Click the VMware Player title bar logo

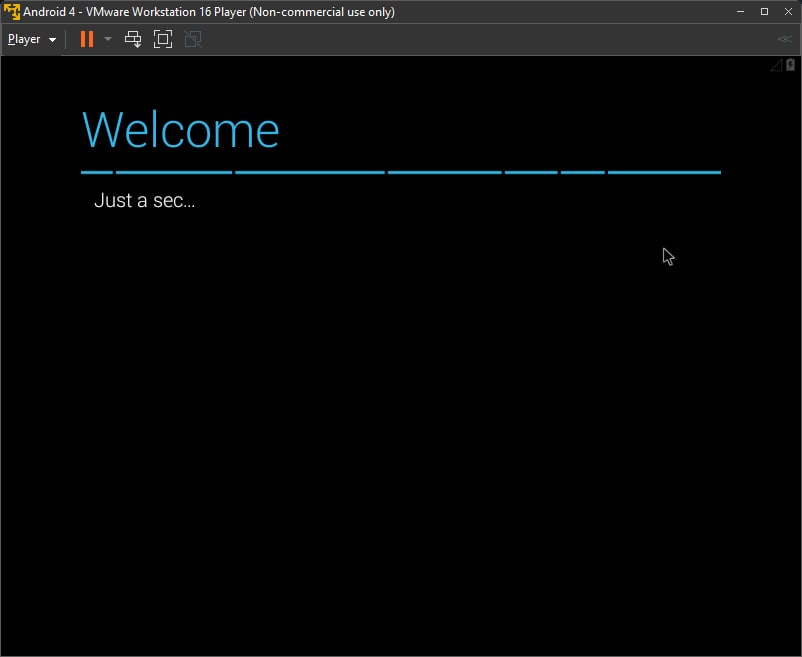click(11, 12)
